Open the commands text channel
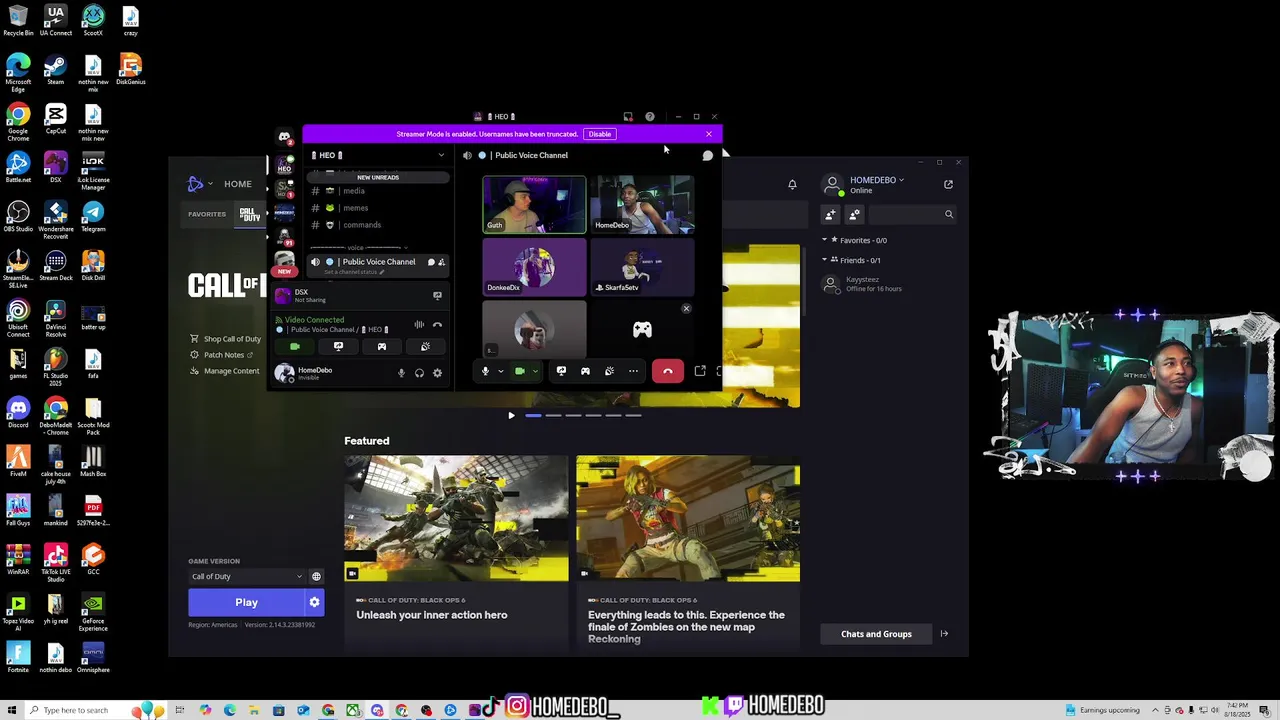Screen dimensions: 1280x720 378,225
